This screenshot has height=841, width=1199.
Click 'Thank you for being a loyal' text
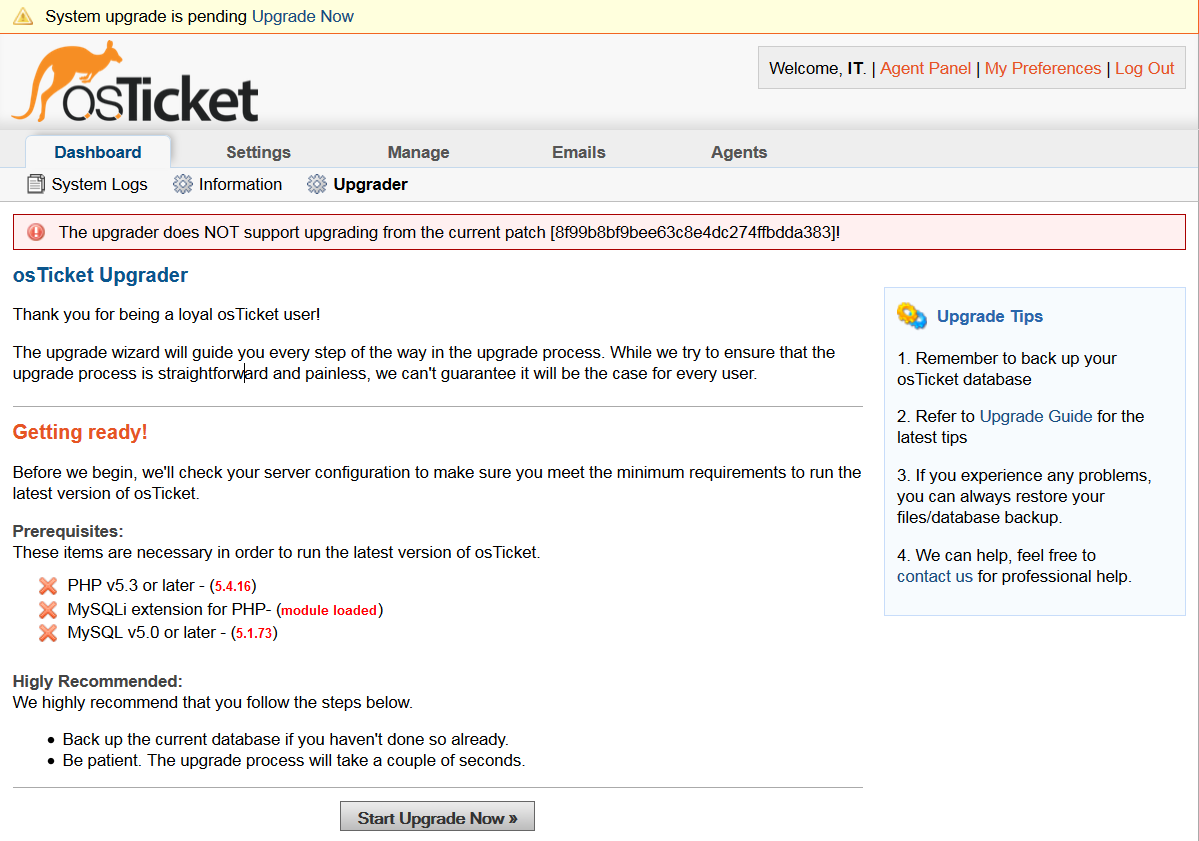[x=167, y=314]
